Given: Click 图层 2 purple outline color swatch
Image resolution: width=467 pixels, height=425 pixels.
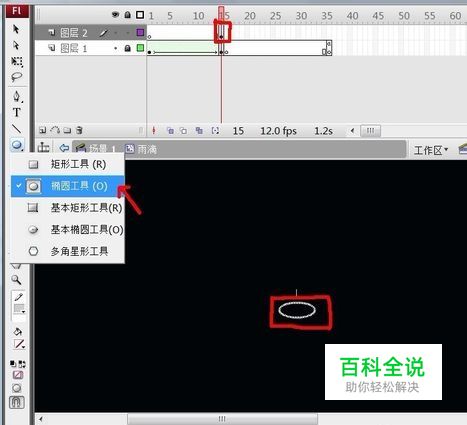Looking at the screenshot, I should click(x=140, y=32).
